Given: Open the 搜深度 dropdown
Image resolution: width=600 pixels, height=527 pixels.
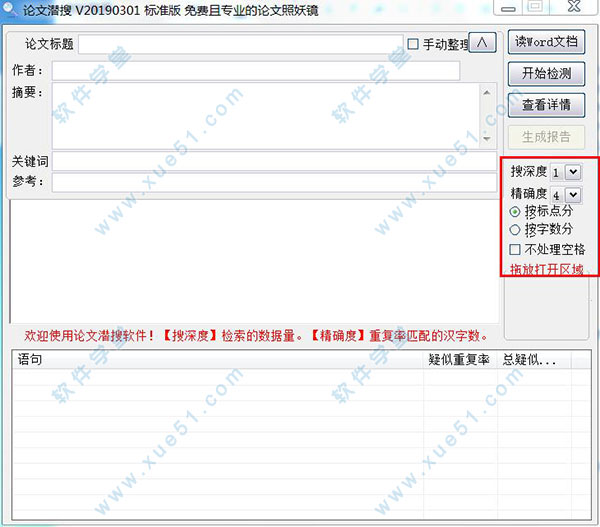Looking at the screenshot, I should [x=573, y=172].
